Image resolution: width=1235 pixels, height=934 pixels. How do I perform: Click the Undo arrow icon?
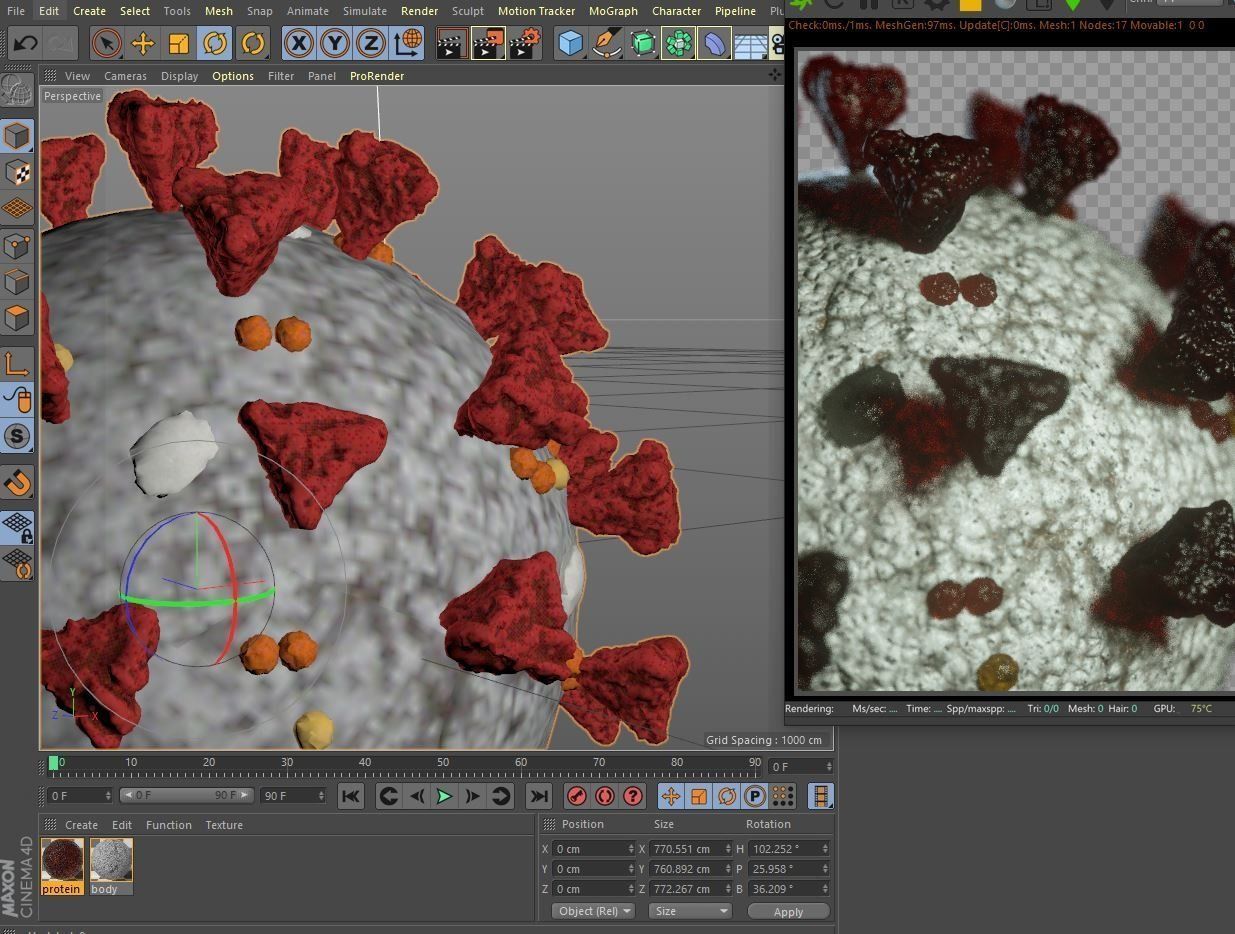[25, 43]
